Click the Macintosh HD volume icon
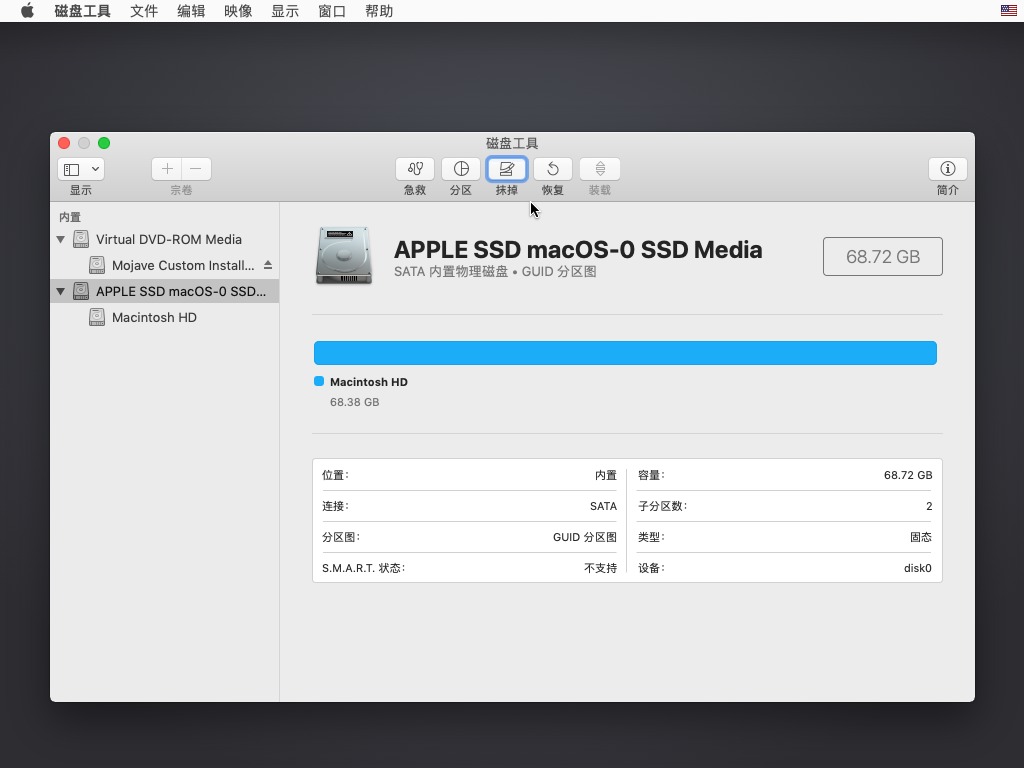The width and height of the screenshot is (1024, 768). click(x=97, y=317)
